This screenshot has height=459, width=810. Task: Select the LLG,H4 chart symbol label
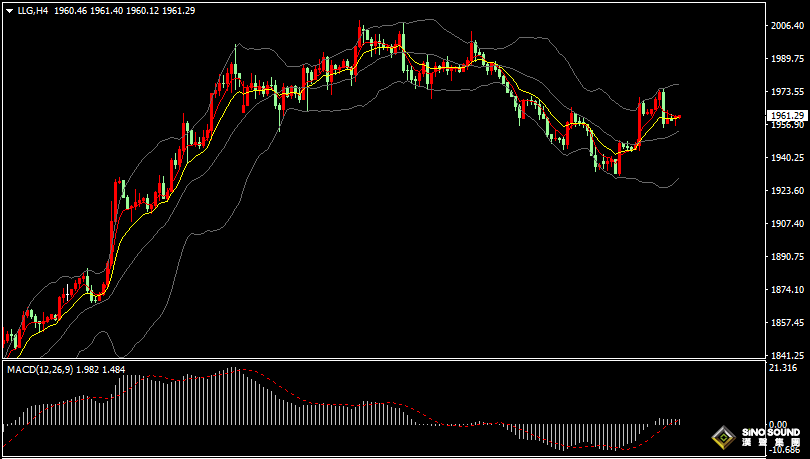(33, 10)
